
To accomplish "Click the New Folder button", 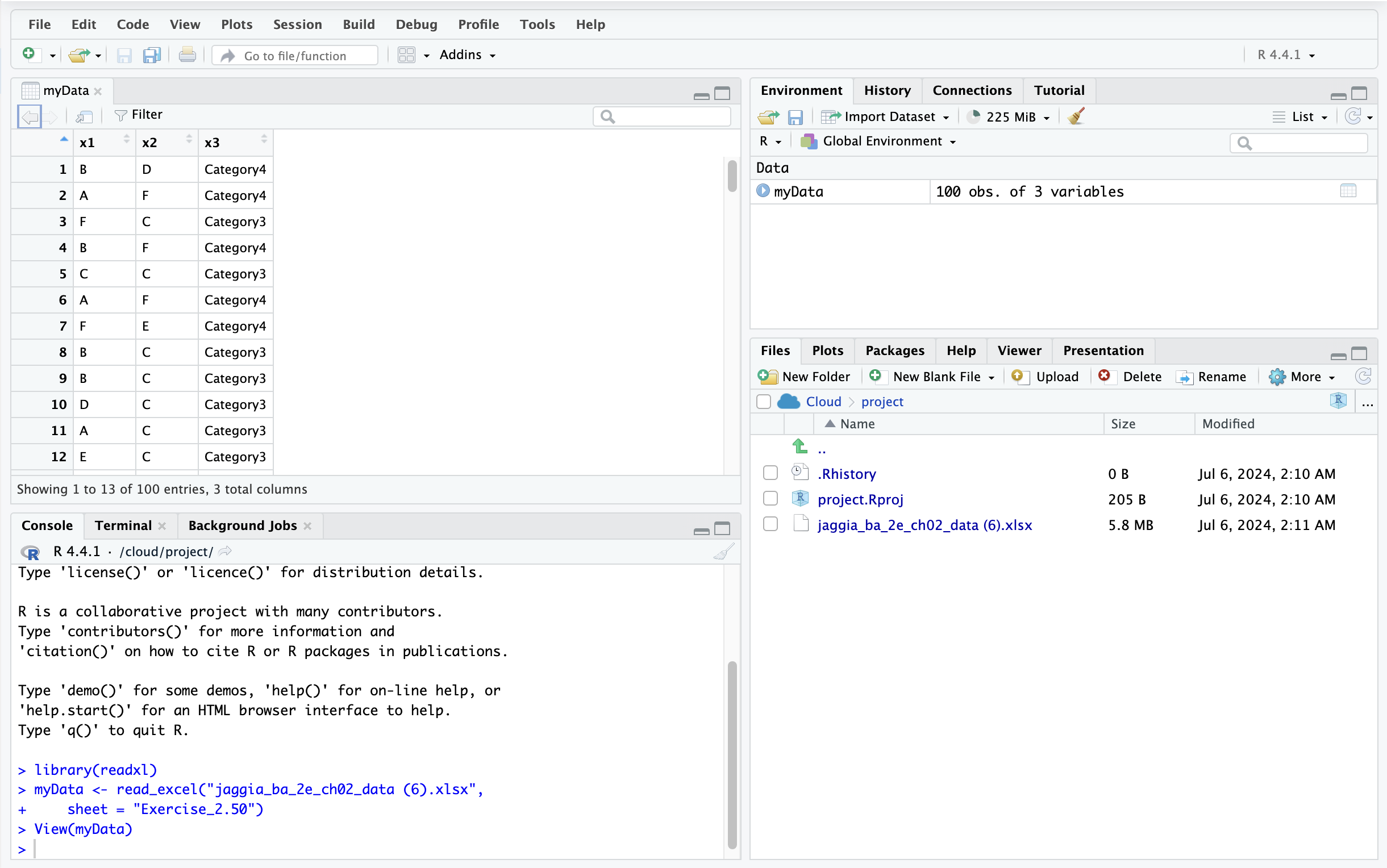I will [x=803, y=377].
